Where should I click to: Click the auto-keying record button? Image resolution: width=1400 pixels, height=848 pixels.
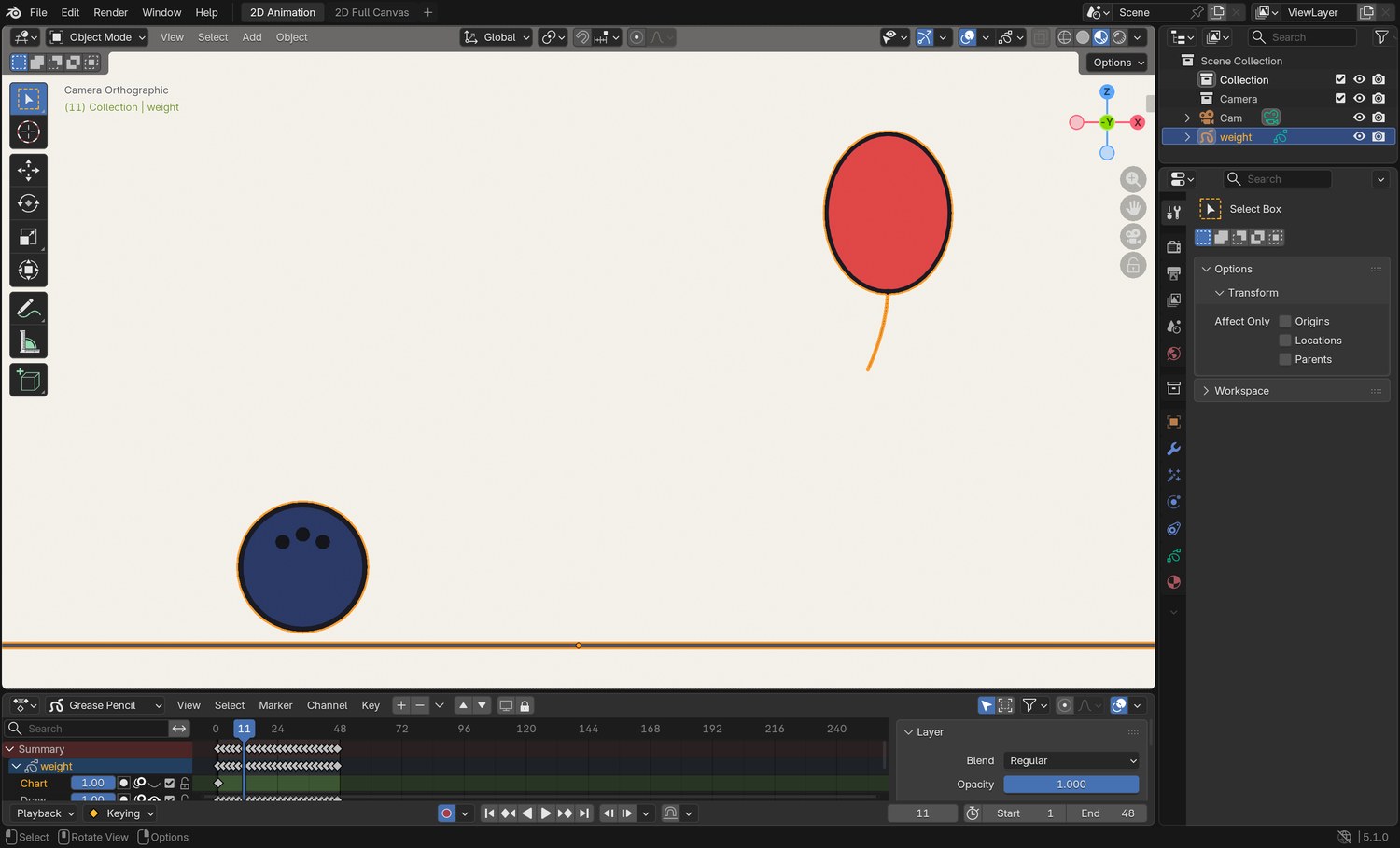point(446,813)
